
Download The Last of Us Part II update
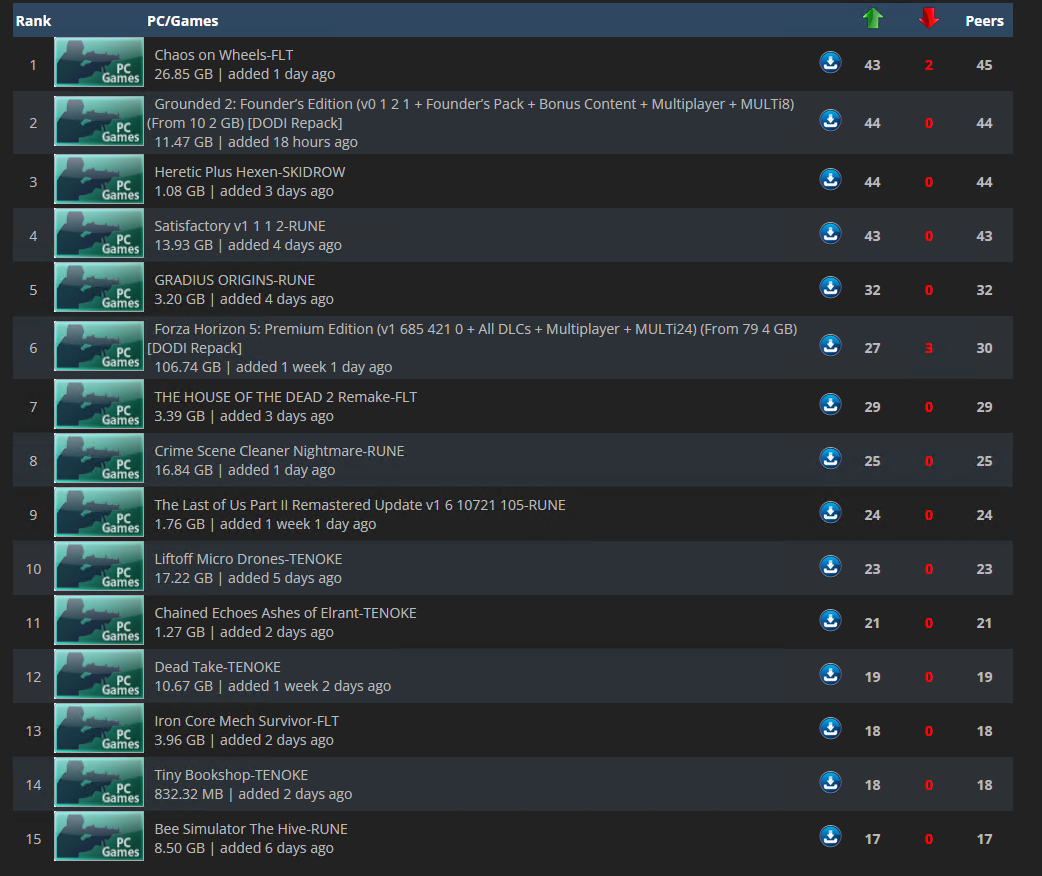830,512
